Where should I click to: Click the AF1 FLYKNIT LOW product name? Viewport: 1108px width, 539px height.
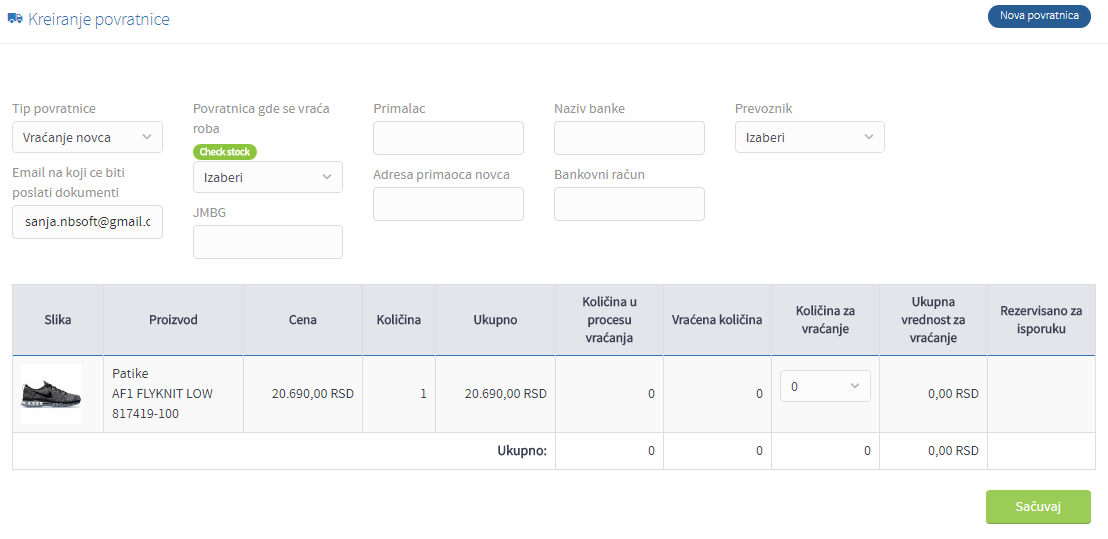[x=163, y=393]
